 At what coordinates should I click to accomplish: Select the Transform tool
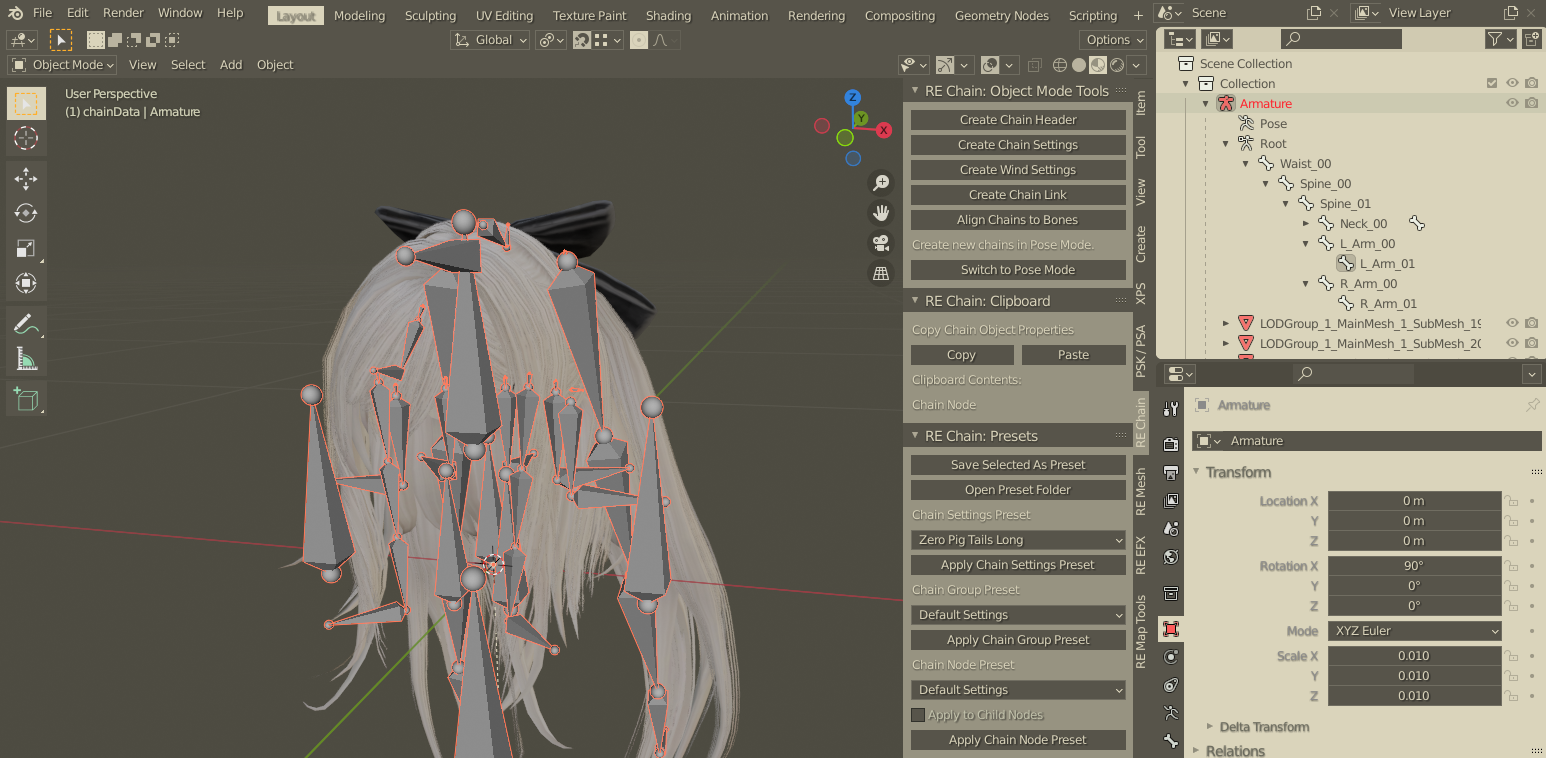(27, 283)
